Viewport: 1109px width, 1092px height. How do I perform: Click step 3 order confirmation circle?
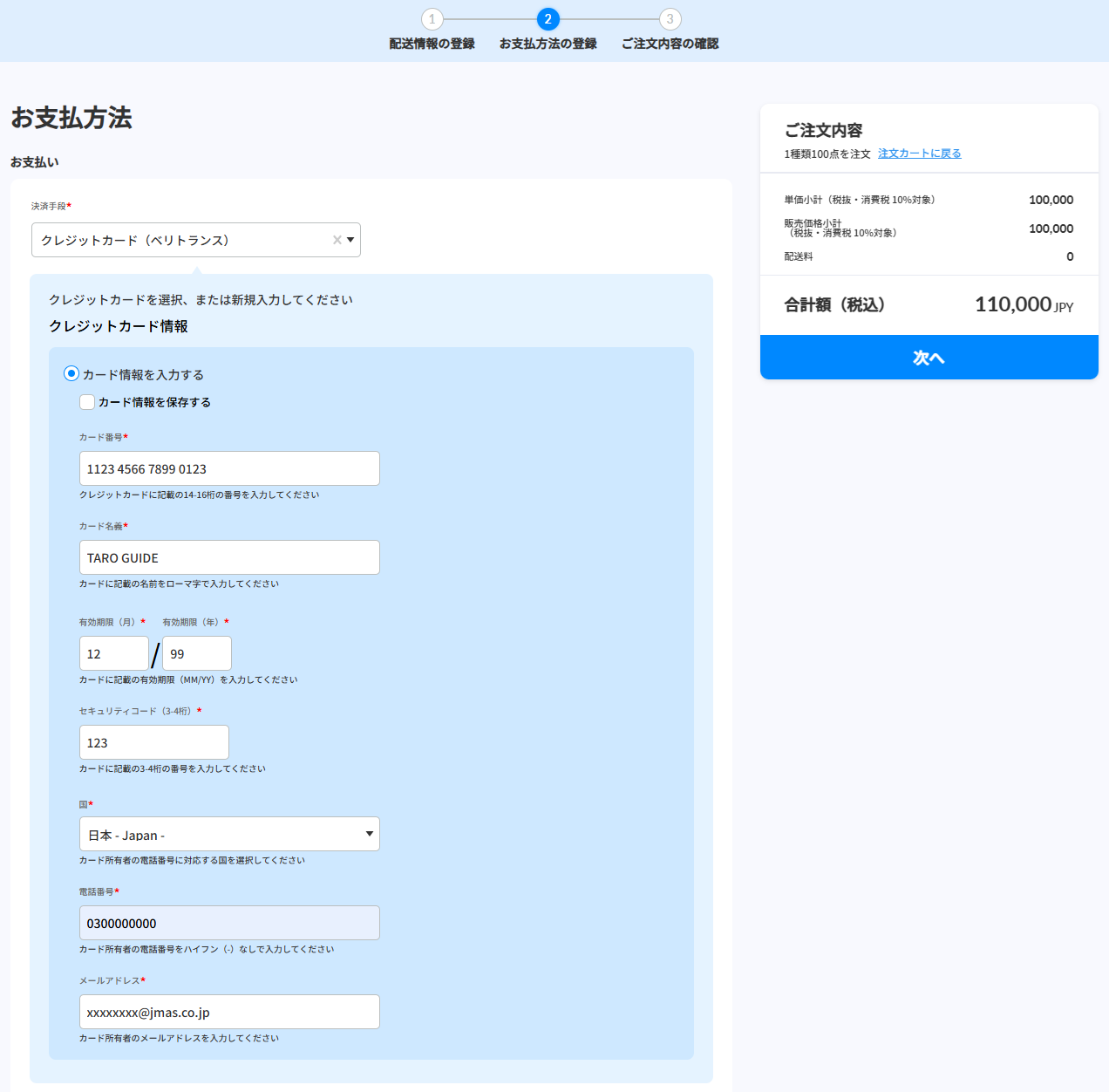coord(670,19)
